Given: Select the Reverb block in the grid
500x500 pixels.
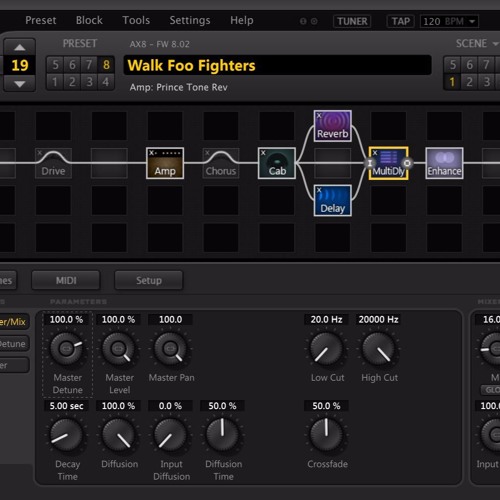Looking at the screenshot, I should [332, 126].
